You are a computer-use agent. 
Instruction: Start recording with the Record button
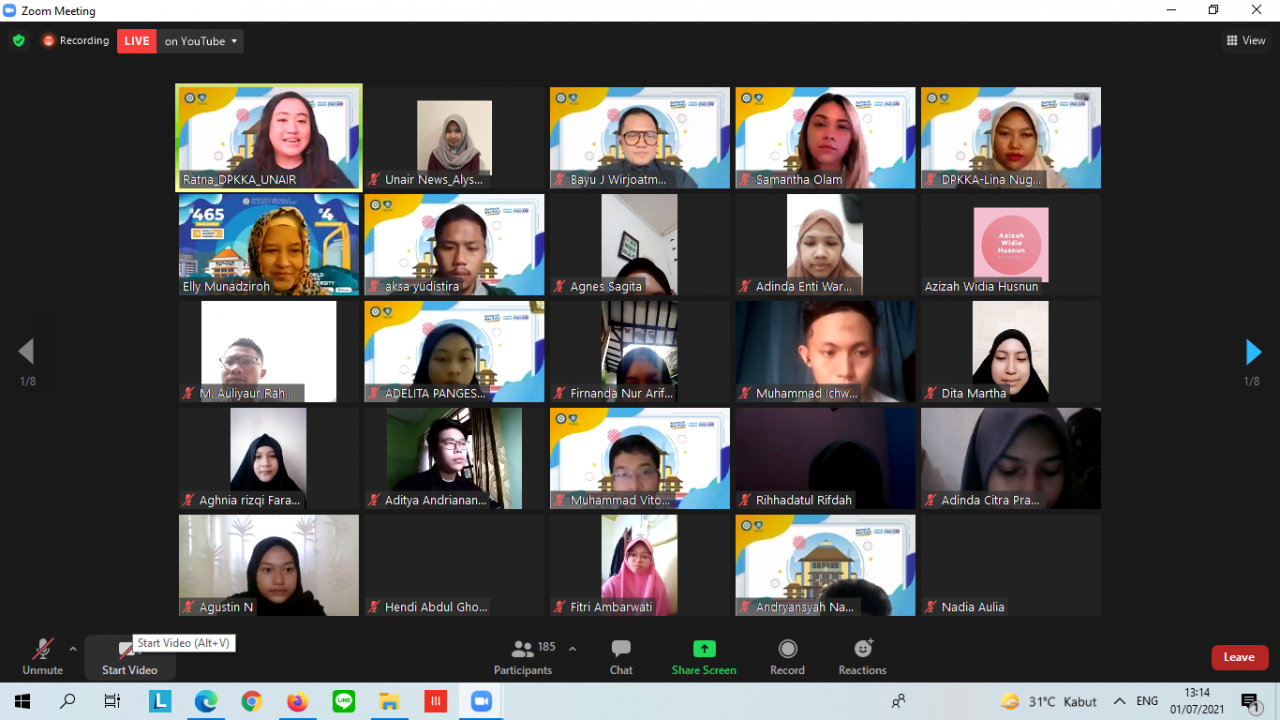787,657
